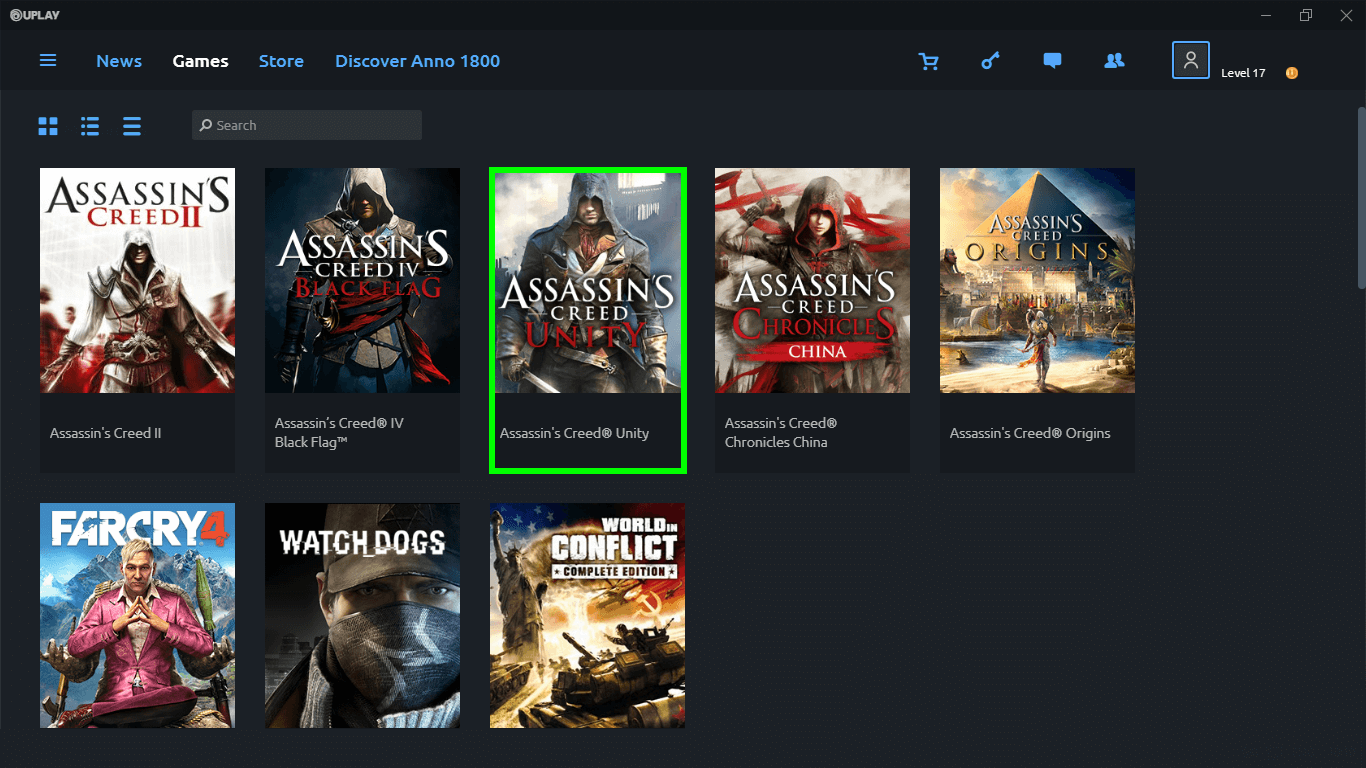Open the shopping cart
Image resolution: width=1366 pixels, height=768 pixels.
(x=929, y=61)
